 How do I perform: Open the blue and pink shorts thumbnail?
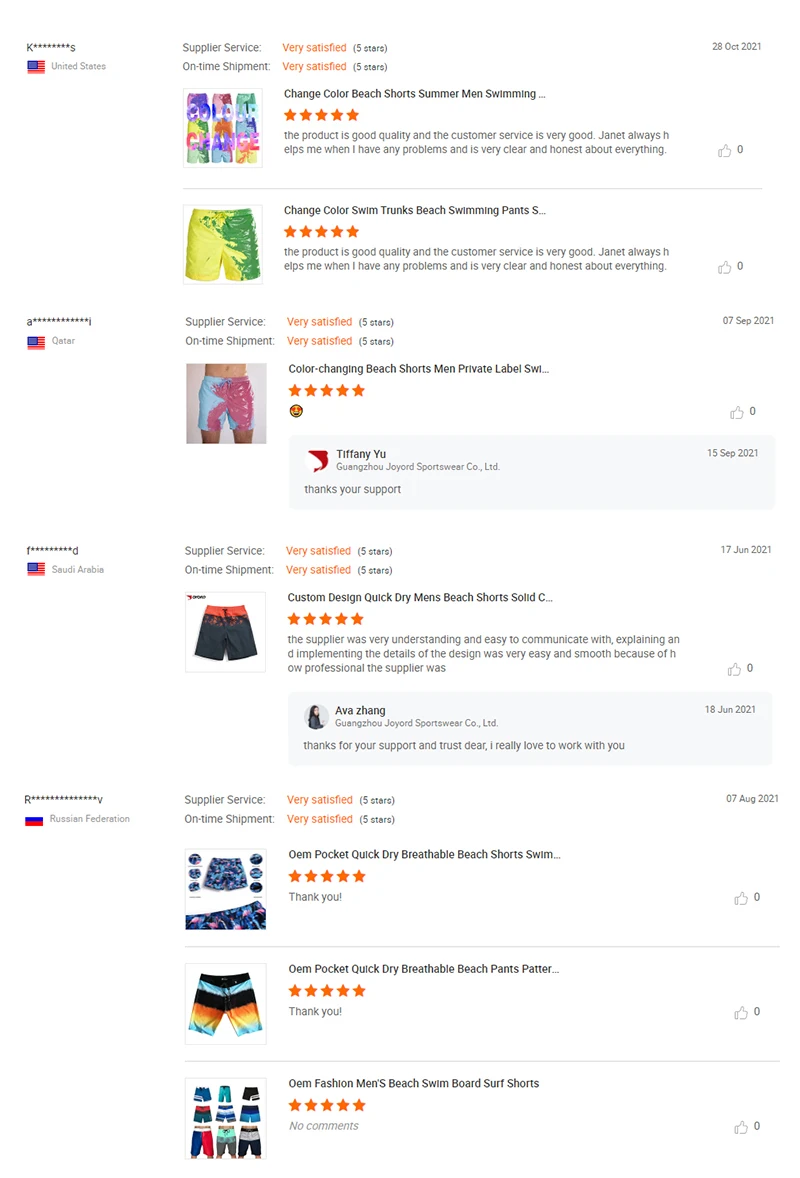point(226,403)
